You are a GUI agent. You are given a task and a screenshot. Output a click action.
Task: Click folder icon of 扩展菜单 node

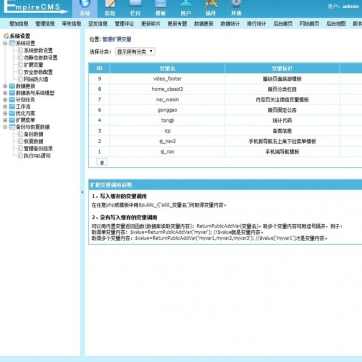(12, 120)
